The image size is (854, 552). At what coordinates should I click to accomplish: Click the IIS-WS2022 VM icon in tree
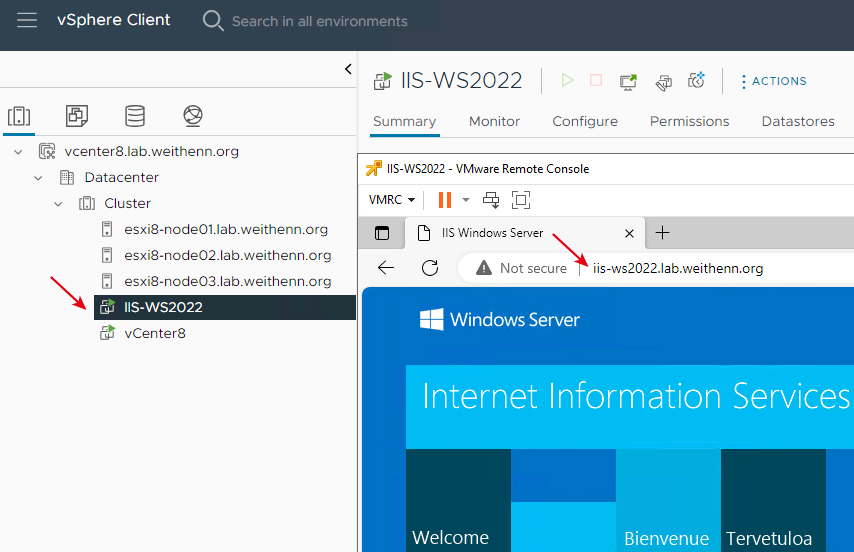pyautogui.click(x=107, y=307)
